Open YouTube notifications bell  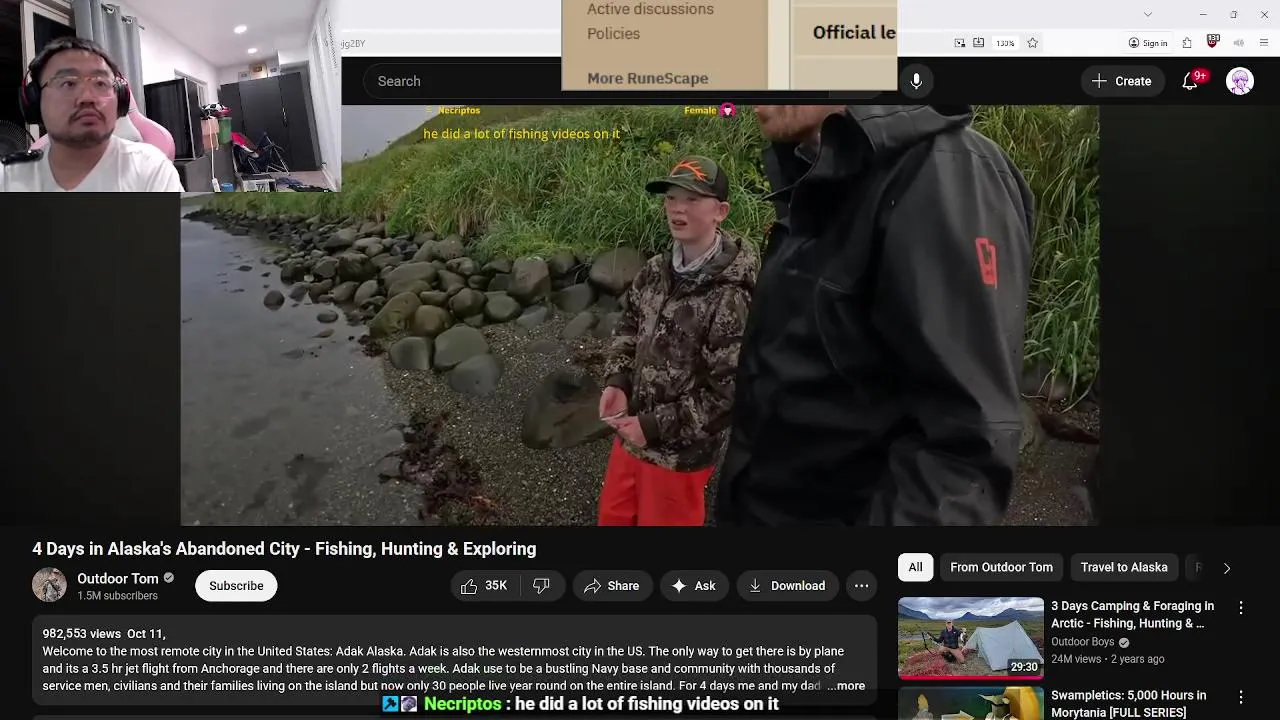coord(1190,81)
